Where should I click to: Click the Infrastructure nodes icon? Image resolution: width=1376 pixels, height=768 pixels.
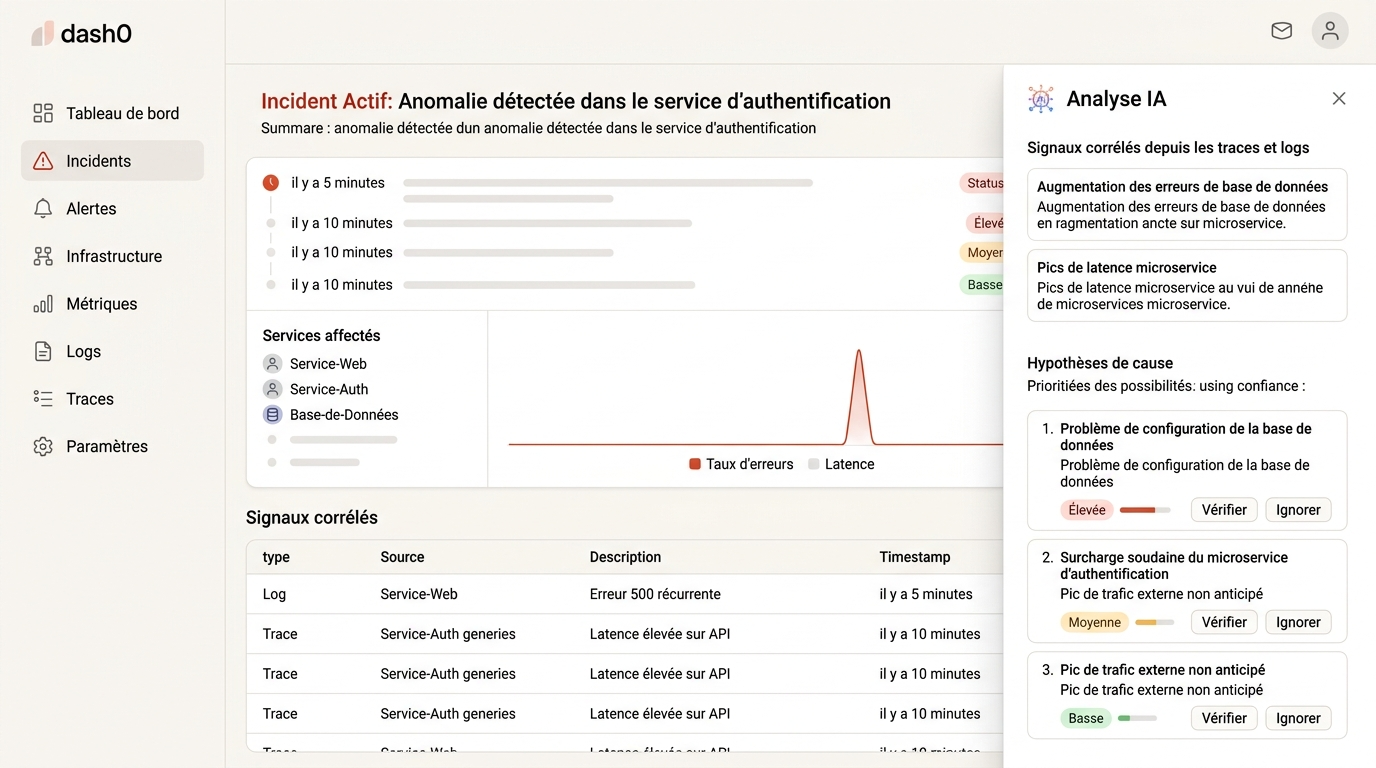pos(43,256)
